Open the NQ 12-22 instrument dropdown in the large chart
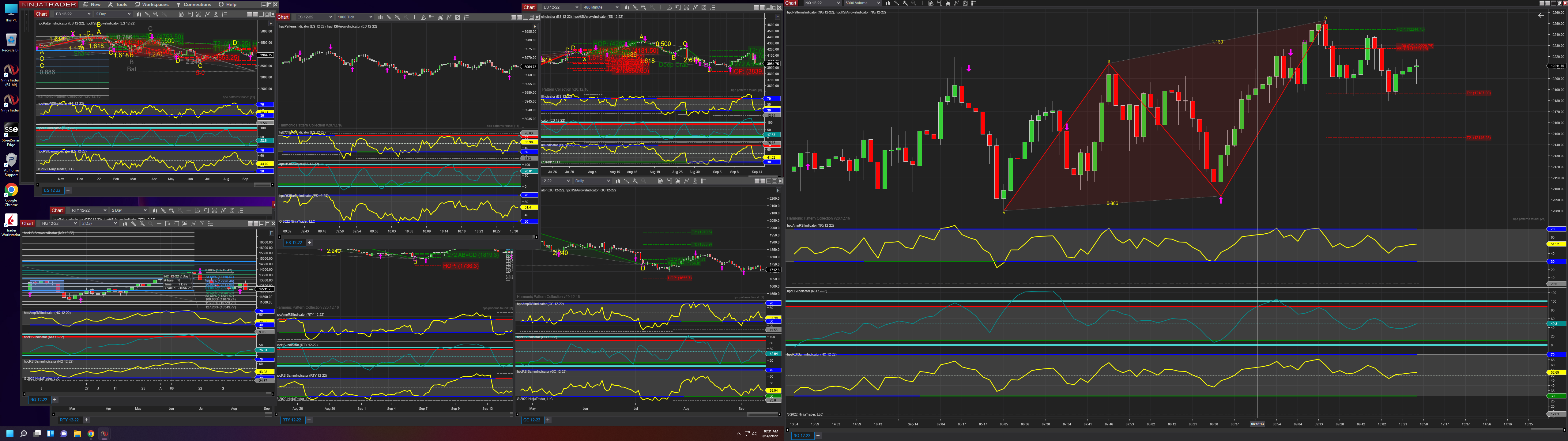This screenshot has height=441, width=1568. [823, 3]
